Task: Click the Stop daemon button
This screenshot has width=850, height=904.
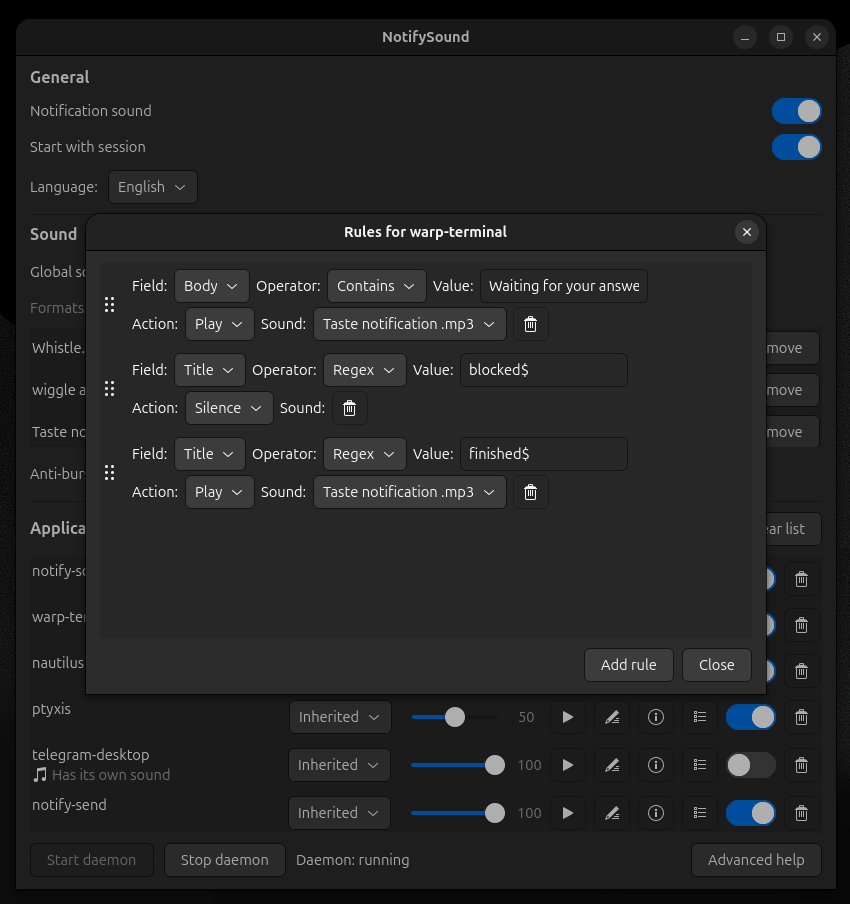Action: click(x=225, y=860)
